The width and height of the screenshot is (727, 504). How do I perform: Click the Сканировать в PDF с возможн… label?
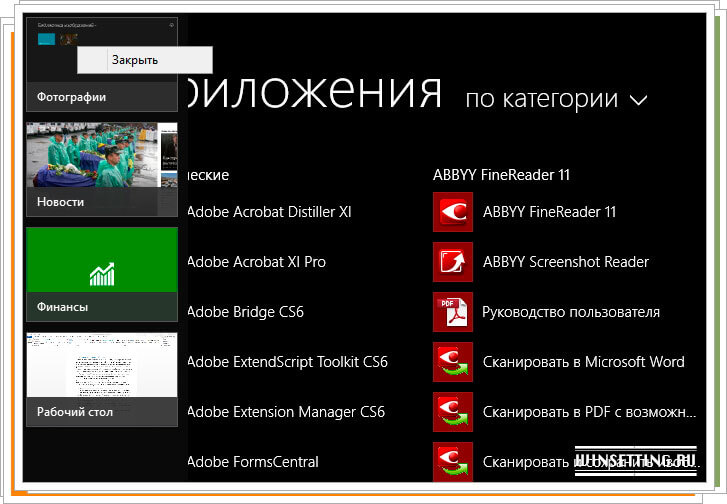click(x=589, y=412)
